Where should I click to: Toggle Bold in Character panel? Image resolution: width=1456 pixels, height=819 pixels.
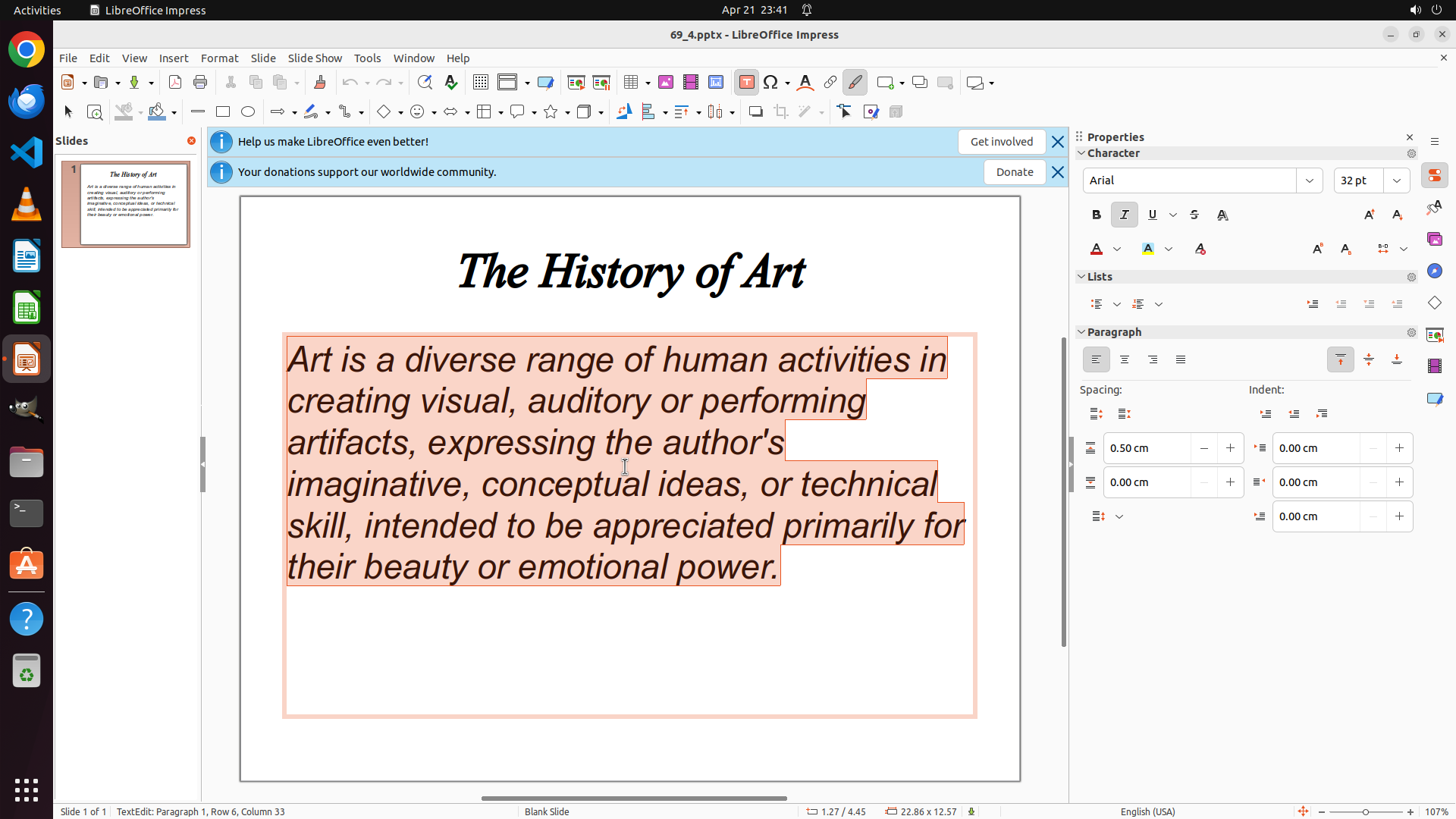1097,215
